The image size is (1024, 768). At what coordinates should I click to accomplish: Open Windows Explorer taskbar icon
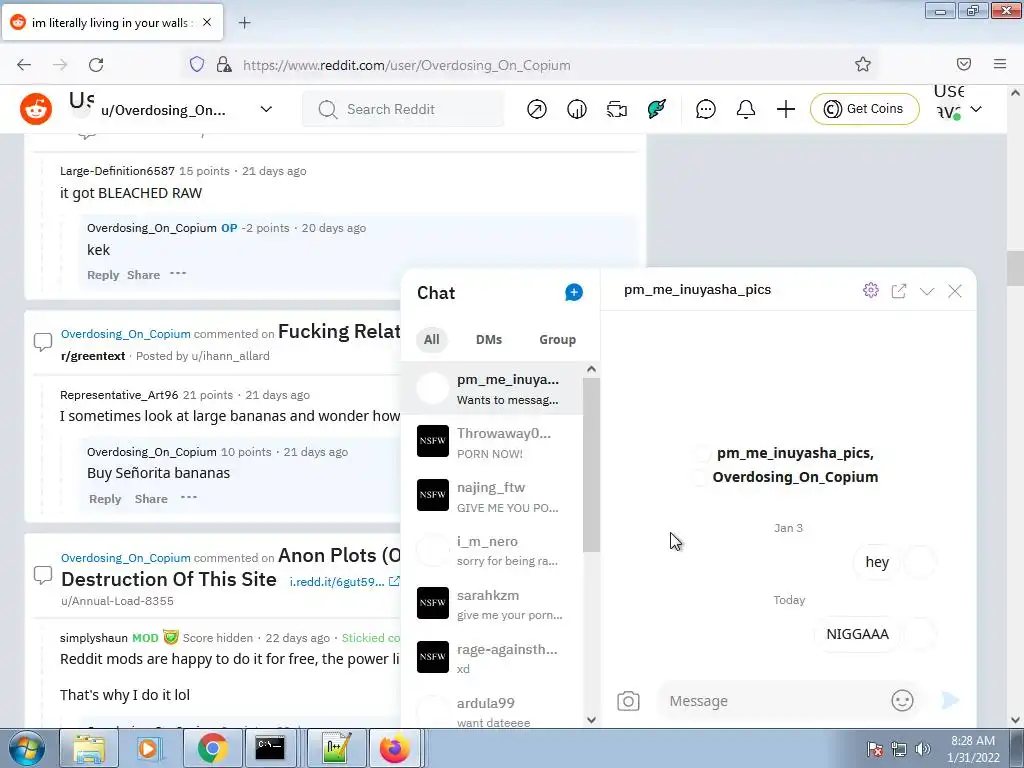click(89, 748)
